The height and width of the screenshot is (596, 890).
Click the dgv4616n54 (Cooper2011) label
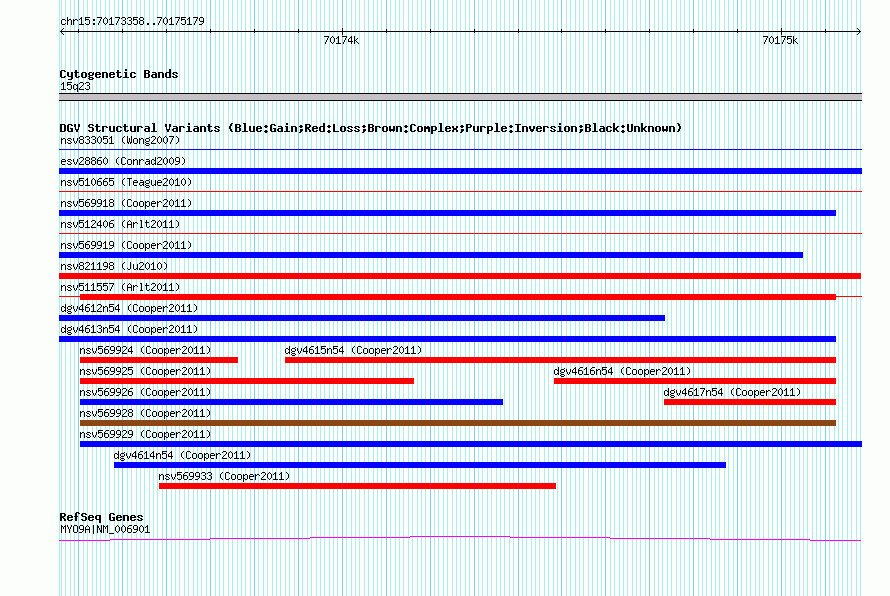click(x=622, y=371)
